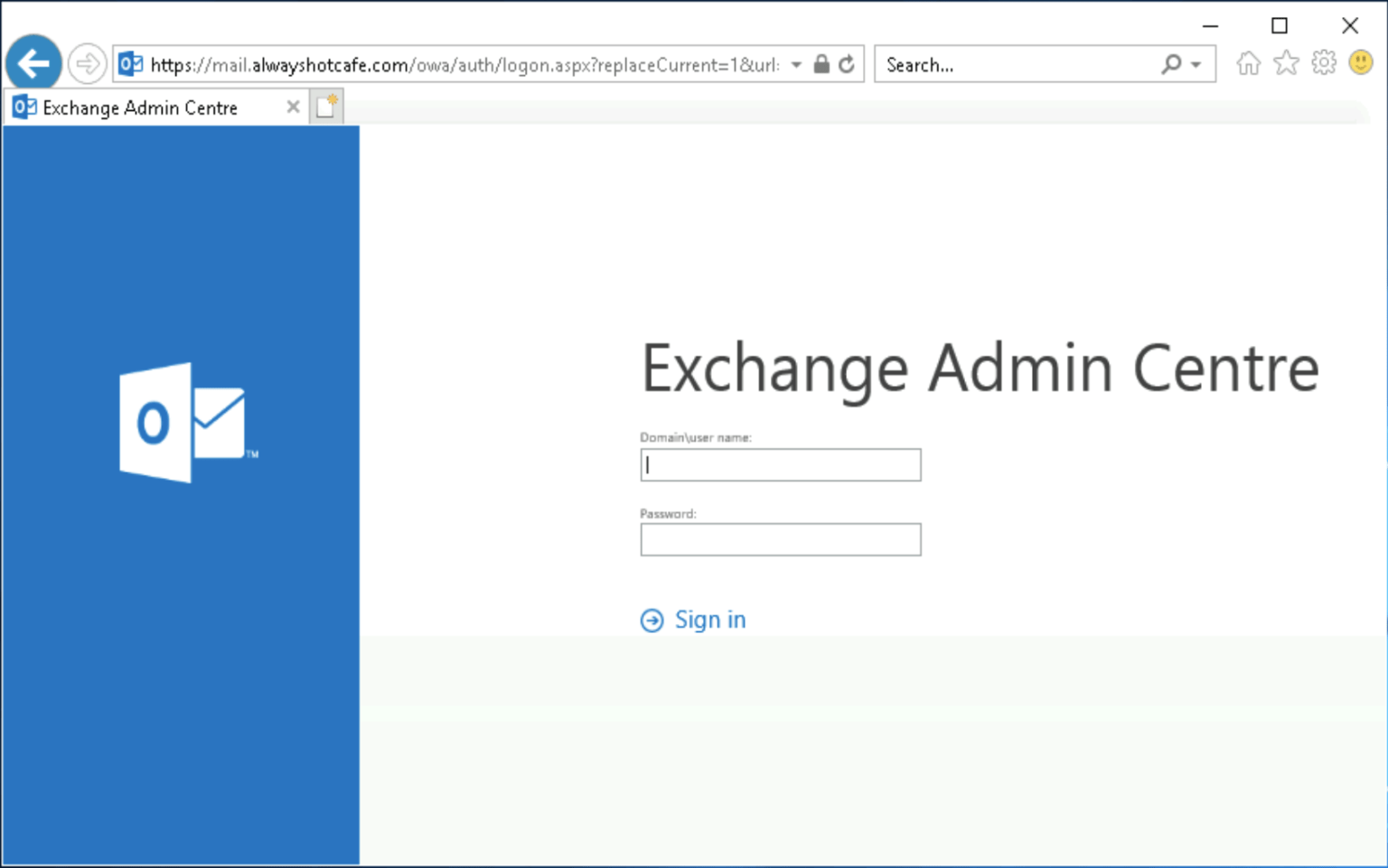Refresh the Exchange Admin Centre page
This screenshot has height=868, width=1388.
coord(846,63)
